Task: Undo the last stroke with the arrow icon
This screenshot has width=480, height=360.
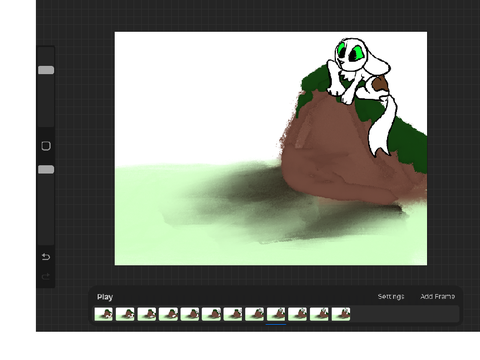Action: [46, 257]
